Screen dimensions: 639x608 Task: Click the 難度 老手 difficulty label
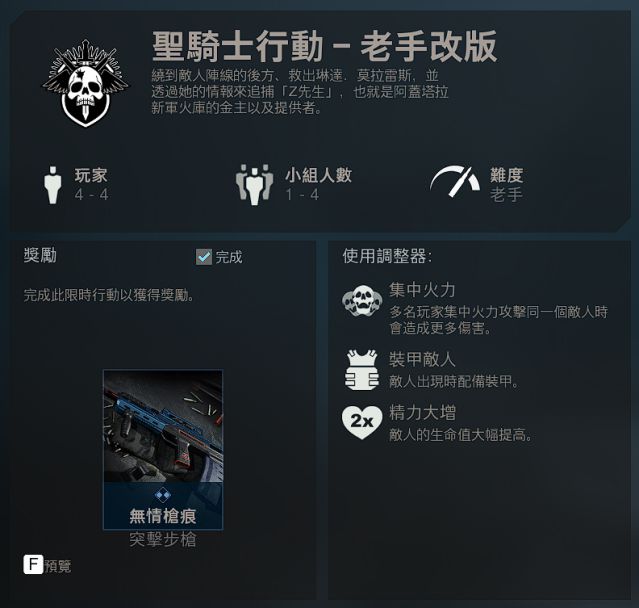coord(506,185)
